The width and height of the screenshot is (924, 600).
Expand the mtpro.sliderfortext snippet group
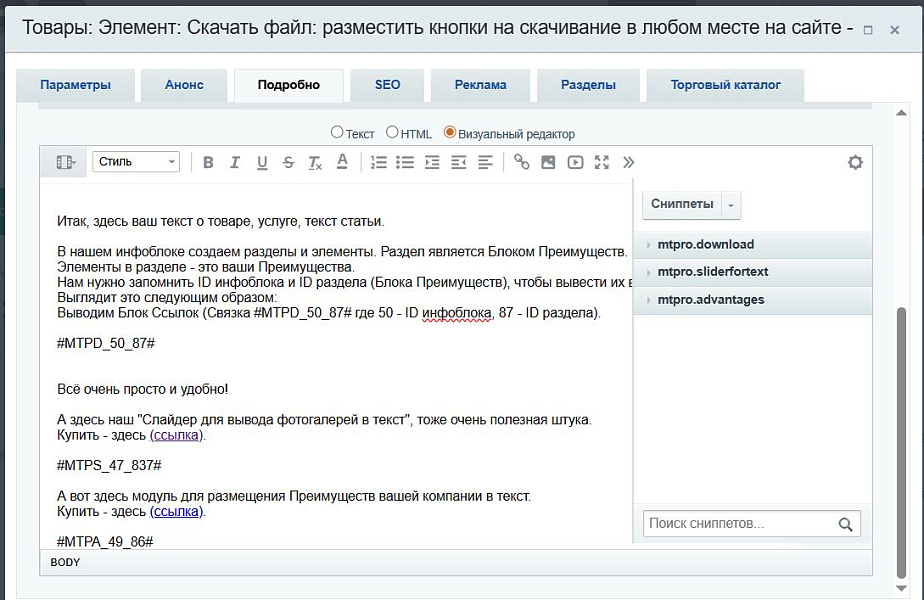pyautogui.click(x=753, y=272)
